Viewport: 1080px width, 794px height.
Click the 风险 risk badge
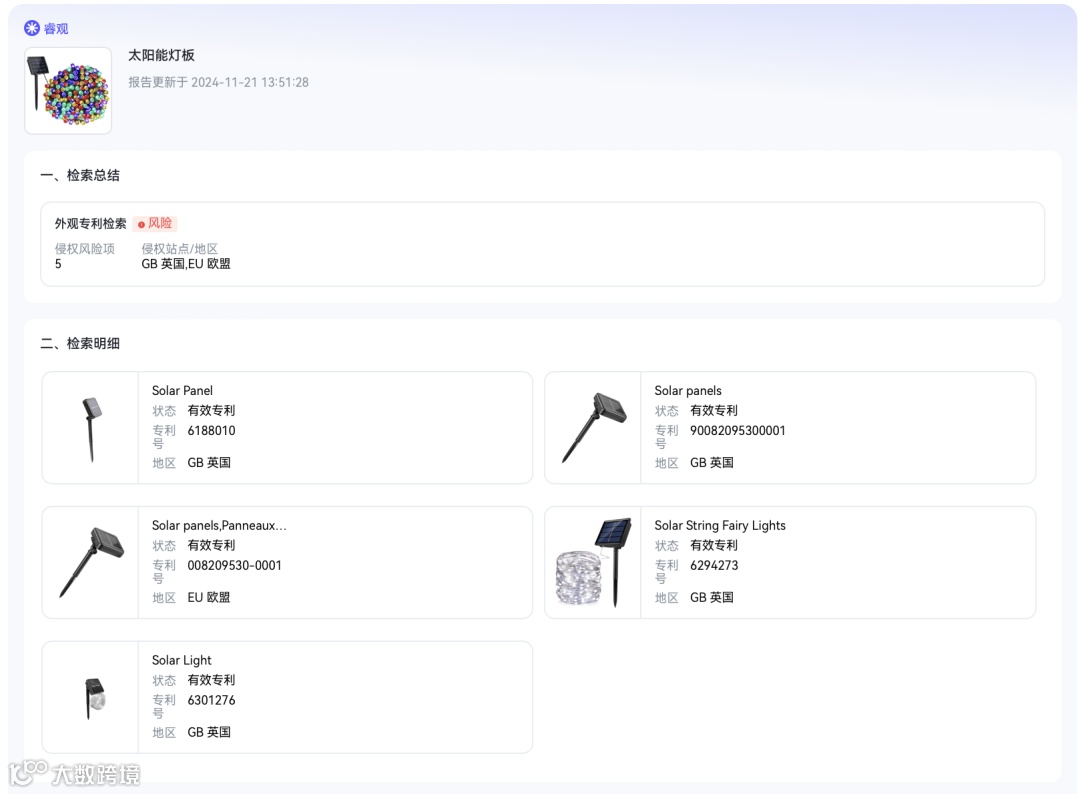(156, 223)
